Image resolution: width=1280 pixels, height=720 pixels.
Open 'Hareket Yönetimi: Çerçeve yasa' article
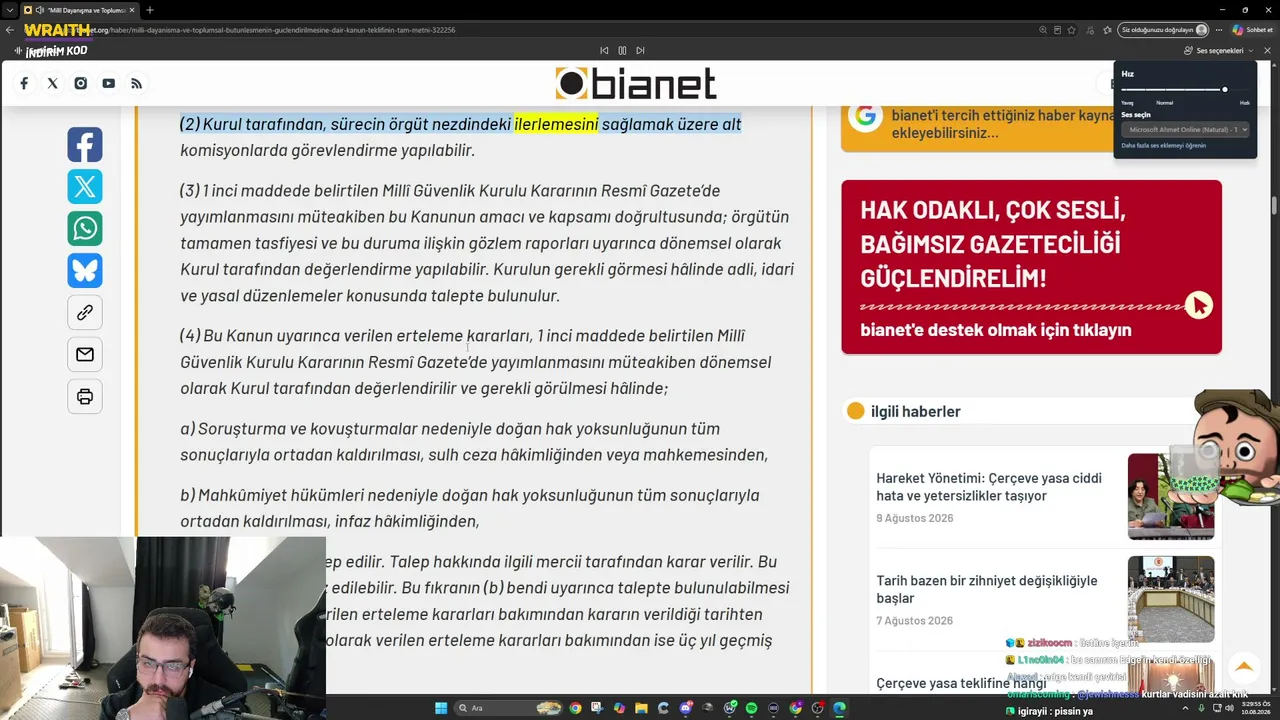pyautogui.click(x=989, y=486)
